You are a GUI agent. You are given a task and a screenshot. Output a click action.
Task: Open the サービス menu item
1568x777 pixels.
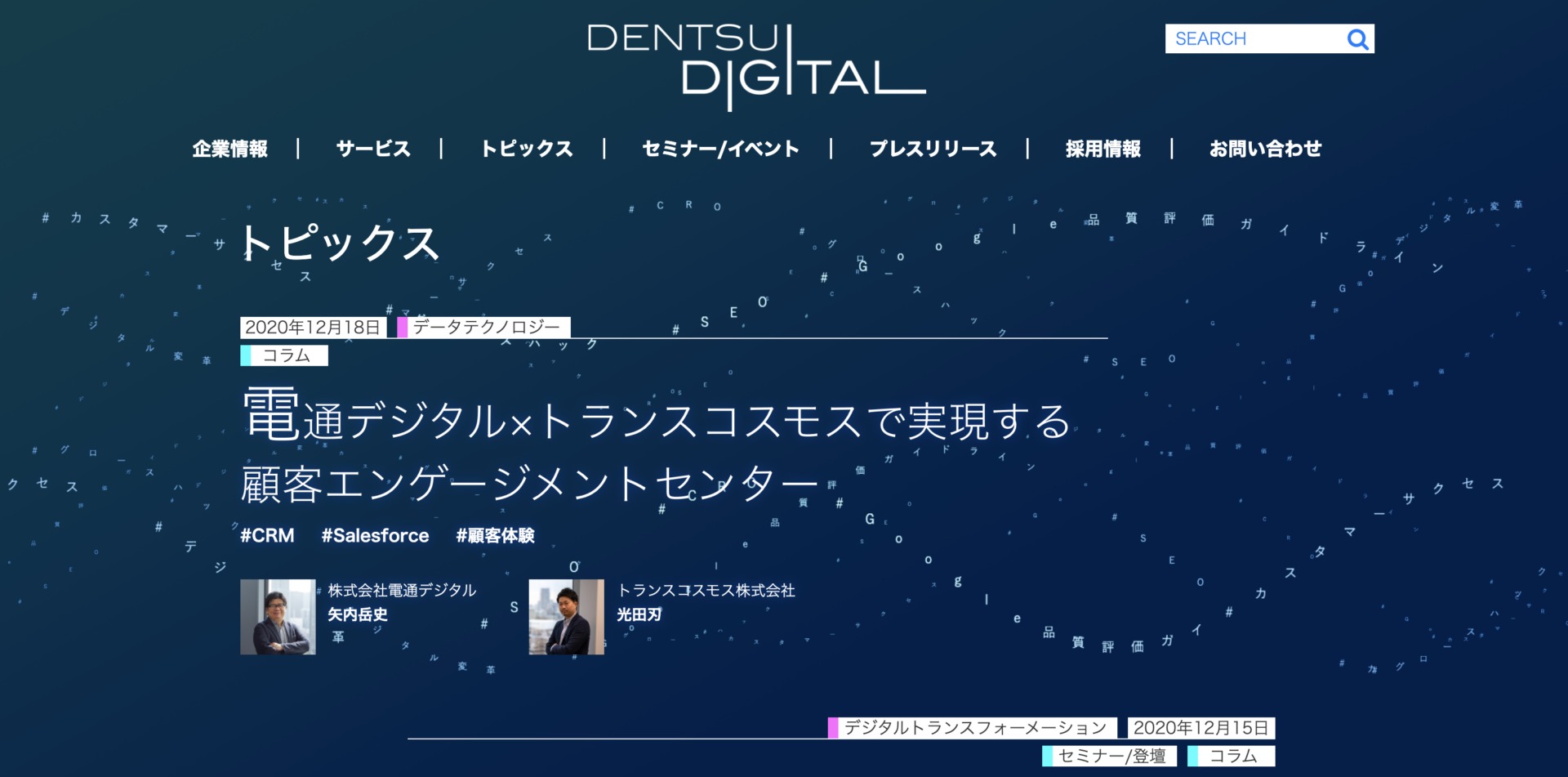click(373, 149)
